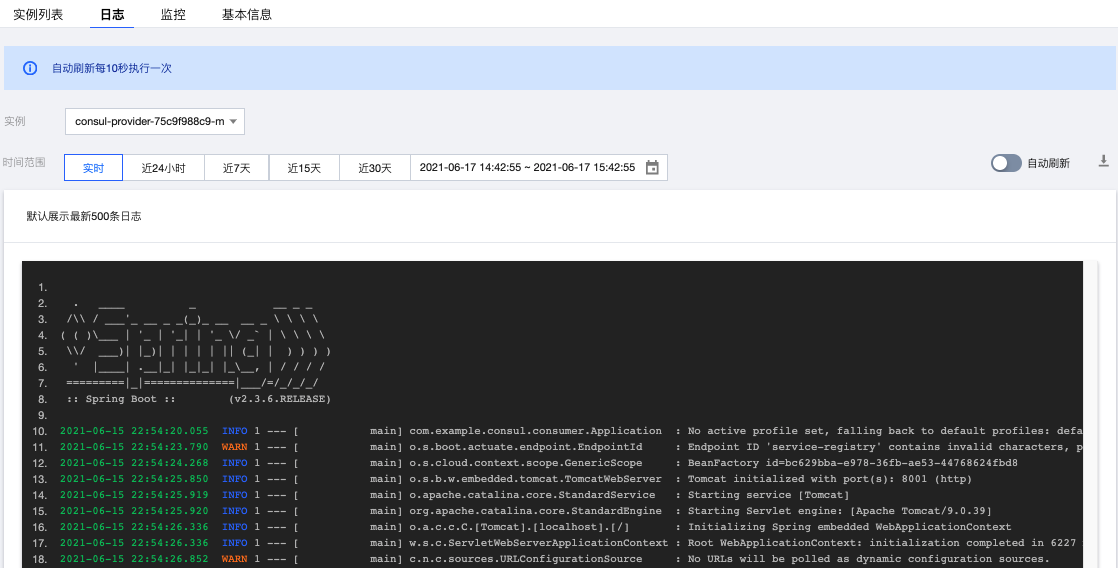Screen dimensions: 1118x568
Task: Choose the 近7天 time range
Action: pyautogui.click(x=236, y=168)
